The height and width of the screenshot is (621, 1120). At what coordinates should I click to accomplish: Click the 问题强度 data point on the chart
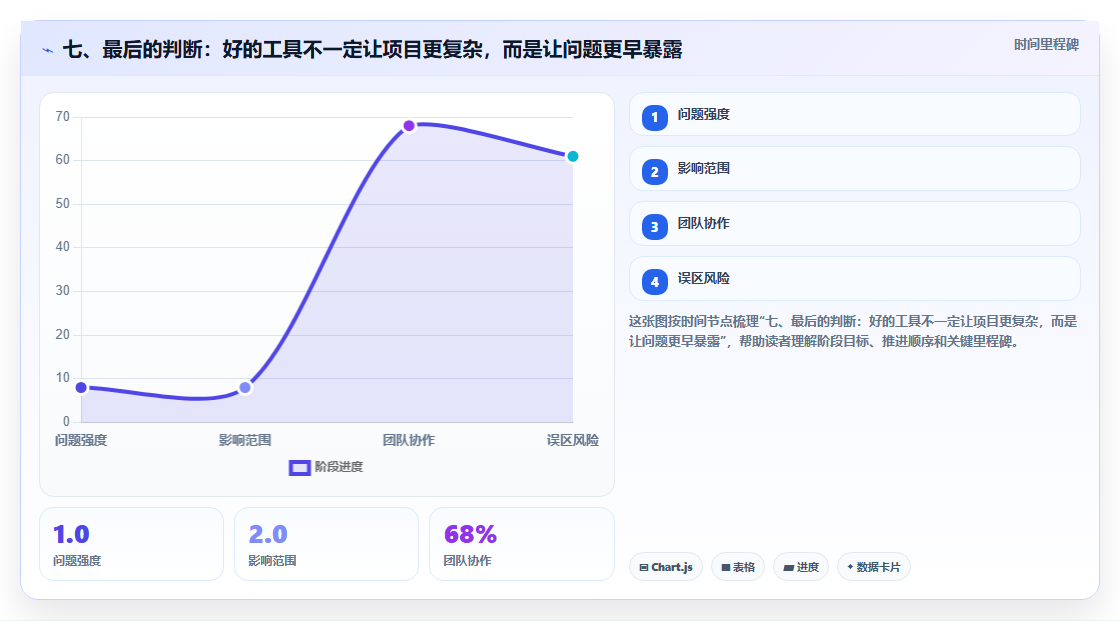[81, 387]
